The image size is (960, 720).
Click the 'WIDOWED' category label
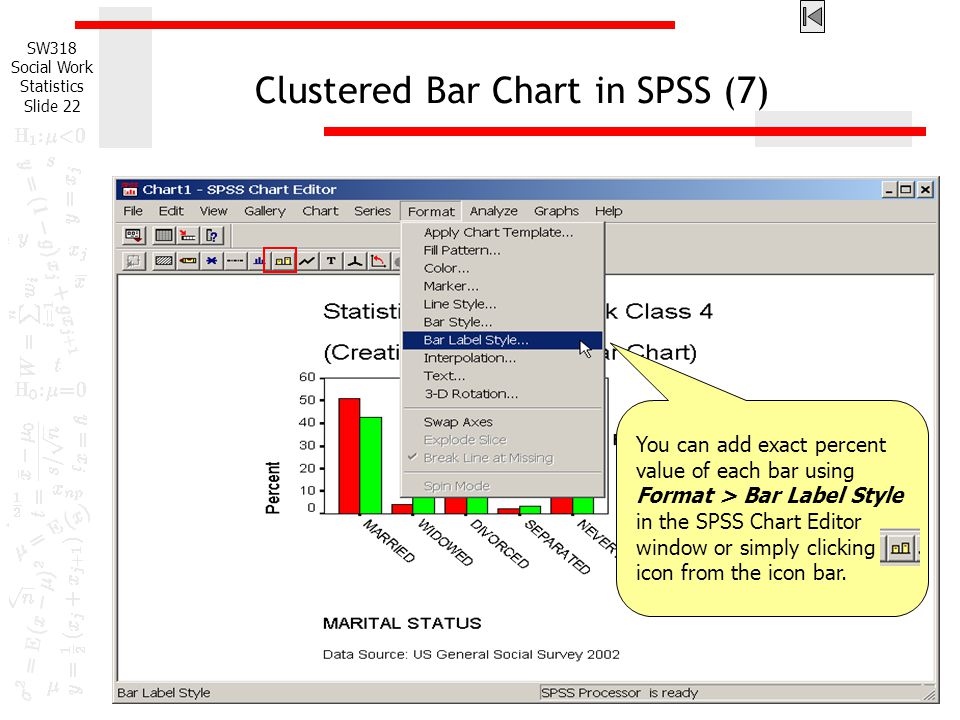tap(445, 542)
